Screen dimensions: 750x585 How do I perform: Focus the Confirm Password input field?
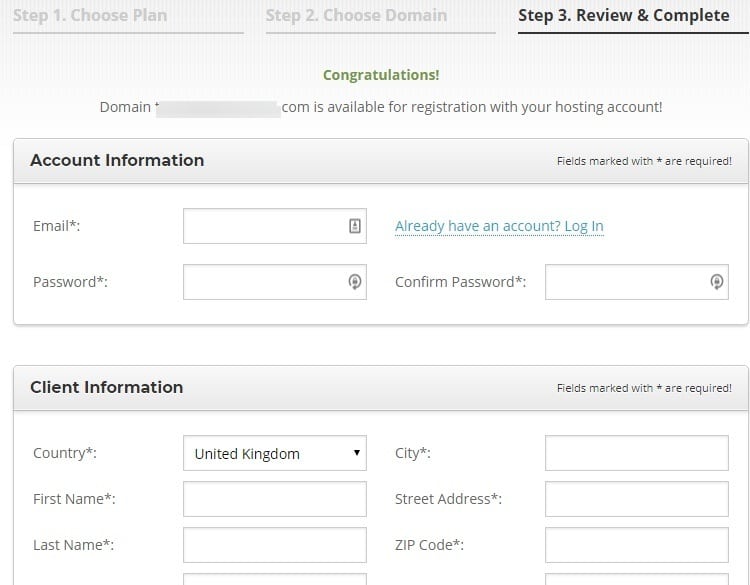click(x=637, y=282)
